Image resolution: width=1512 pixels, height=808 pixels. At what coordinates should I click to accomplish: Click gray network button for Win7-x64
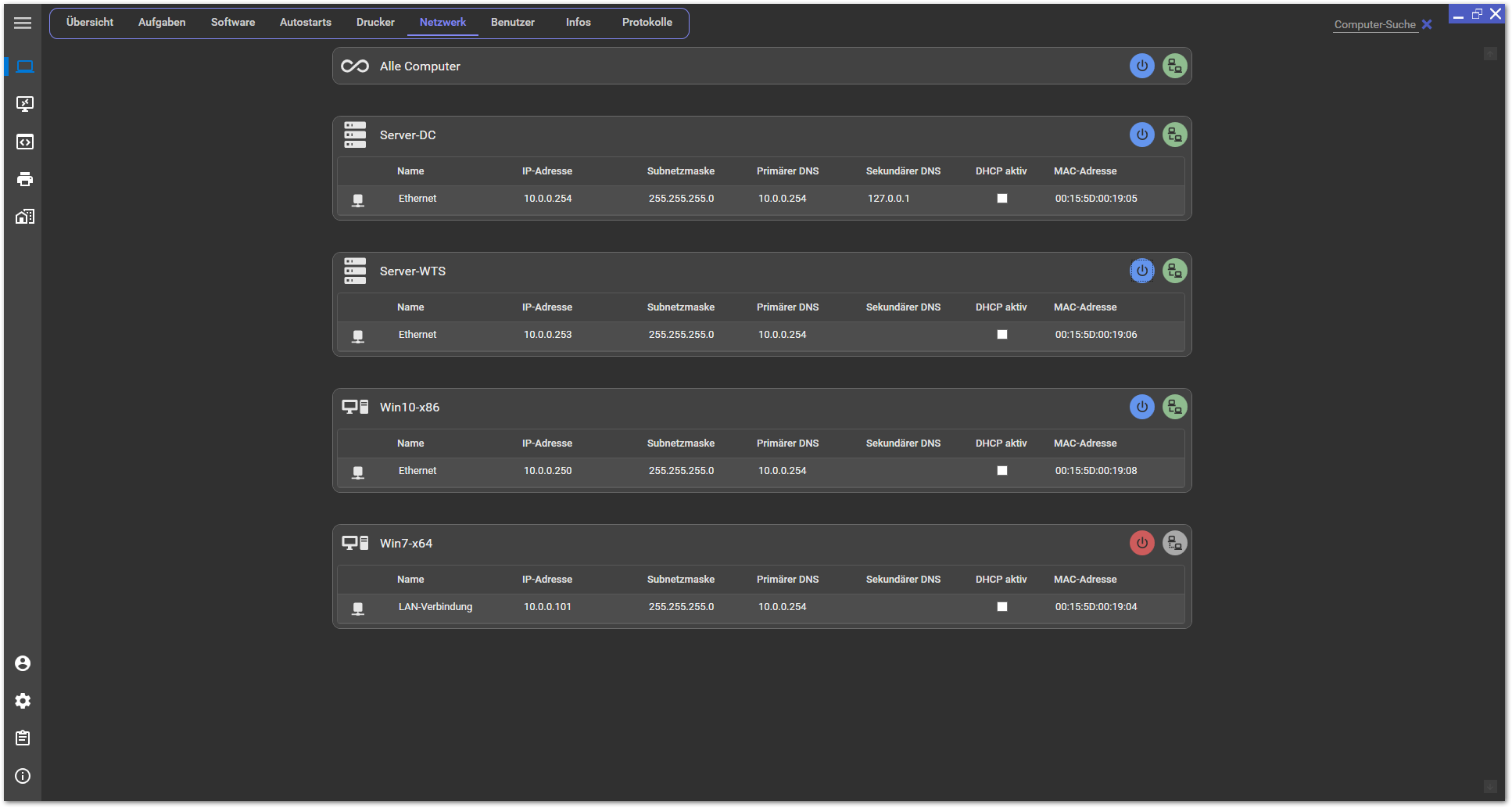point(1174,543)
